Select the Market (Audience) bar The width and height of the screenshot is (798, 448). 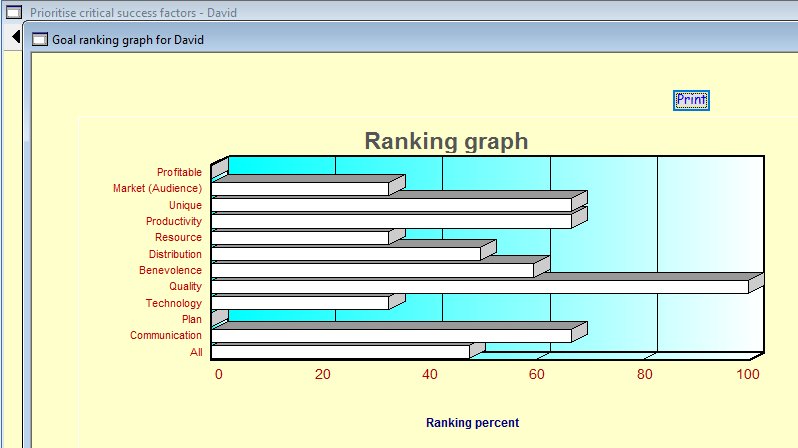(300, 189)
